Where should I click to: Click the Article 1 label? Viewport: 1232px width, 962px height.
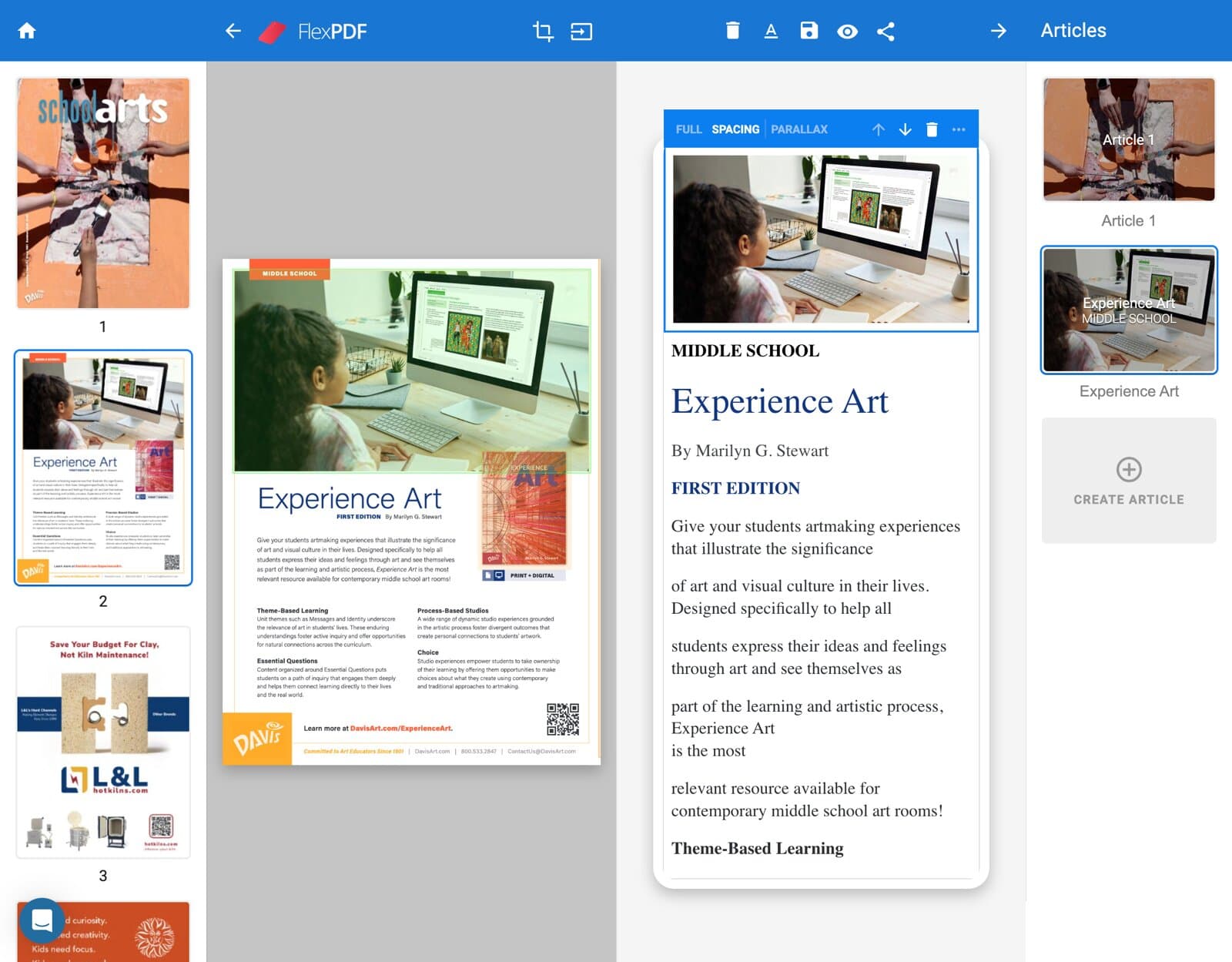pos(1128,221)
